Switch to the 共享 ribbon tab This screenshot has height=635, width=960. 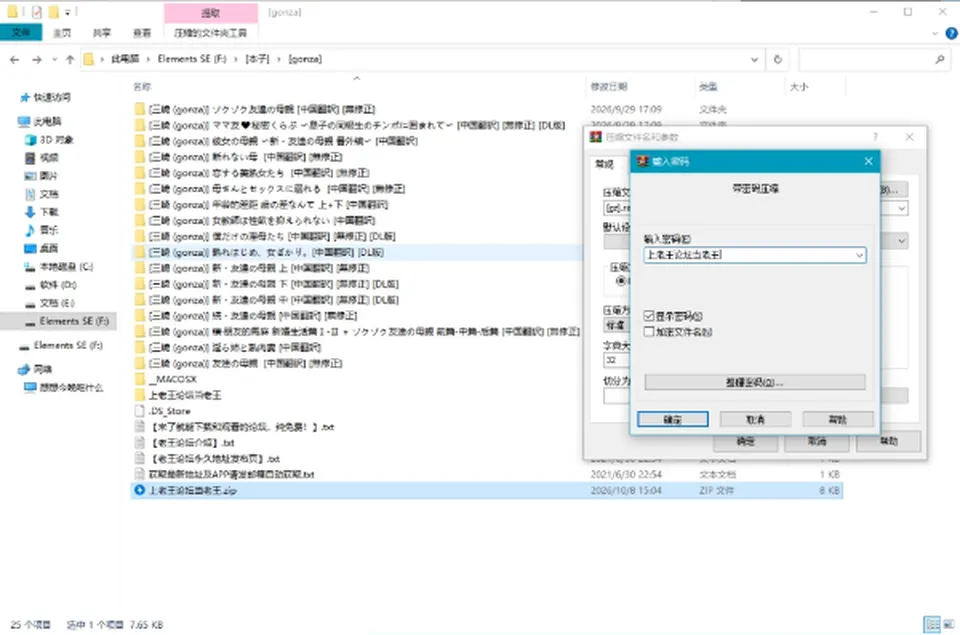102,33
